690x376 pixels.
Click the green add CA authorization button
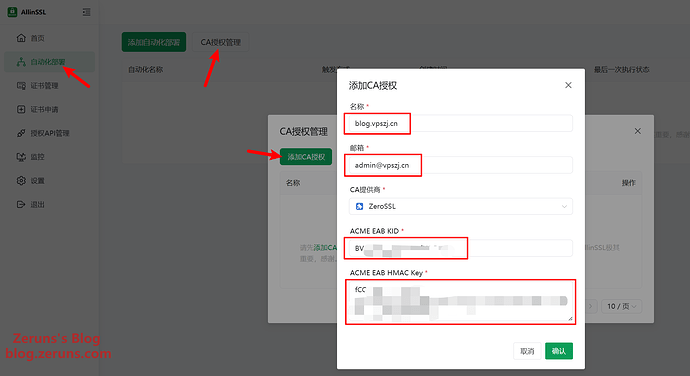coord(306,157)
